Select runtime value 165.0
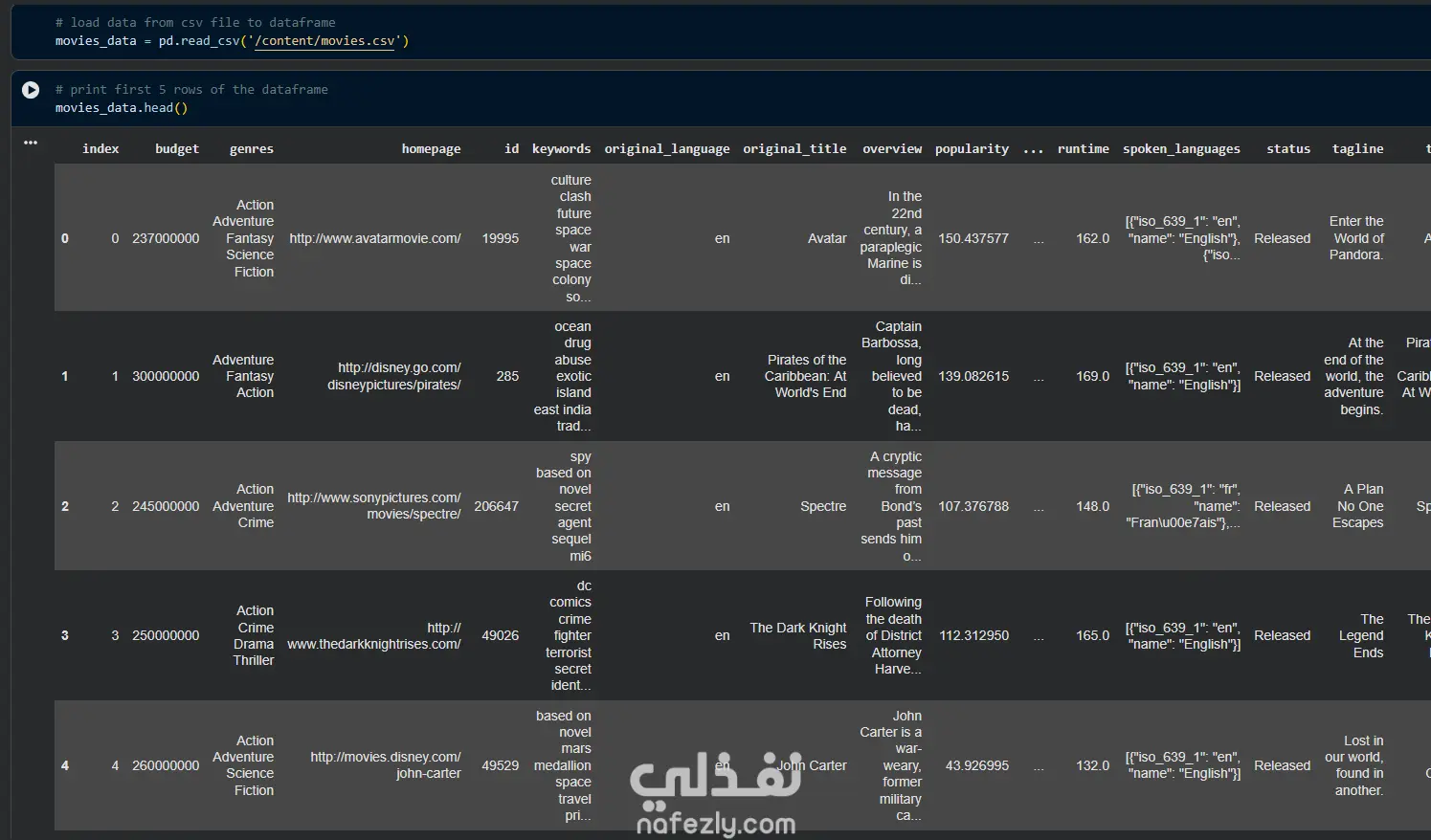The image size is (1431, 840). 1093,636
